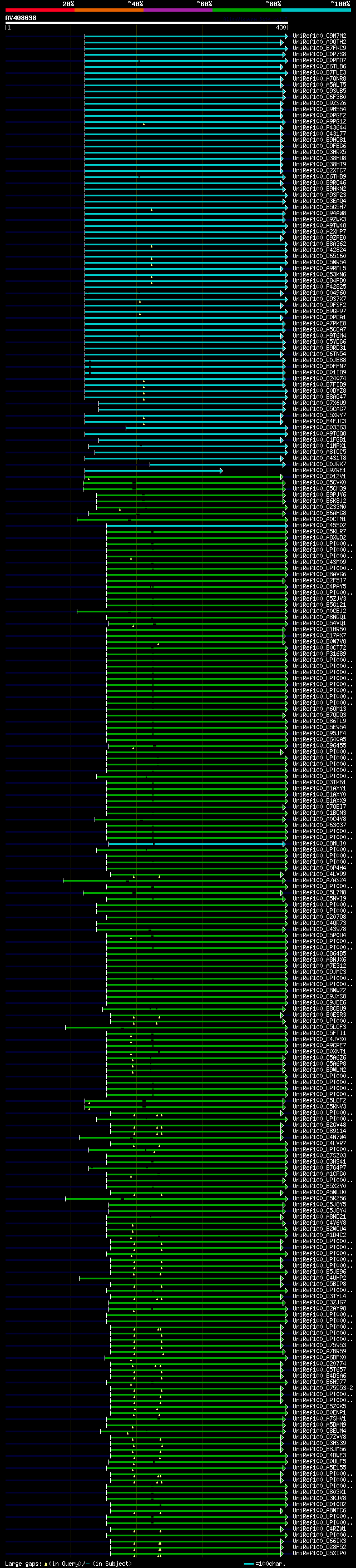Select label UniRef100_Q4SM09
This screenshot has width=356, height=1568.
pyautogui.click(x=319, y=562)
